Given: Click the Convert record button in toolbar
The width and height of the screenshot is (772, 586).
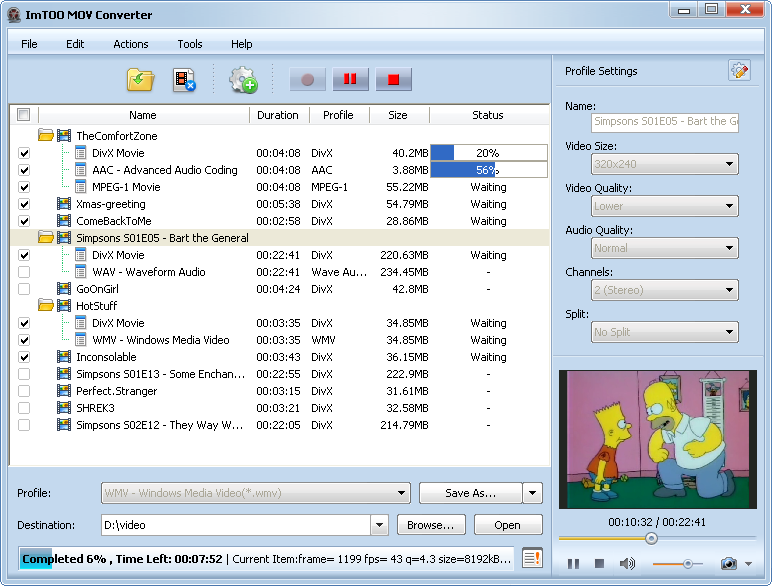Looking at the screenshot, I should coord(308,79).
